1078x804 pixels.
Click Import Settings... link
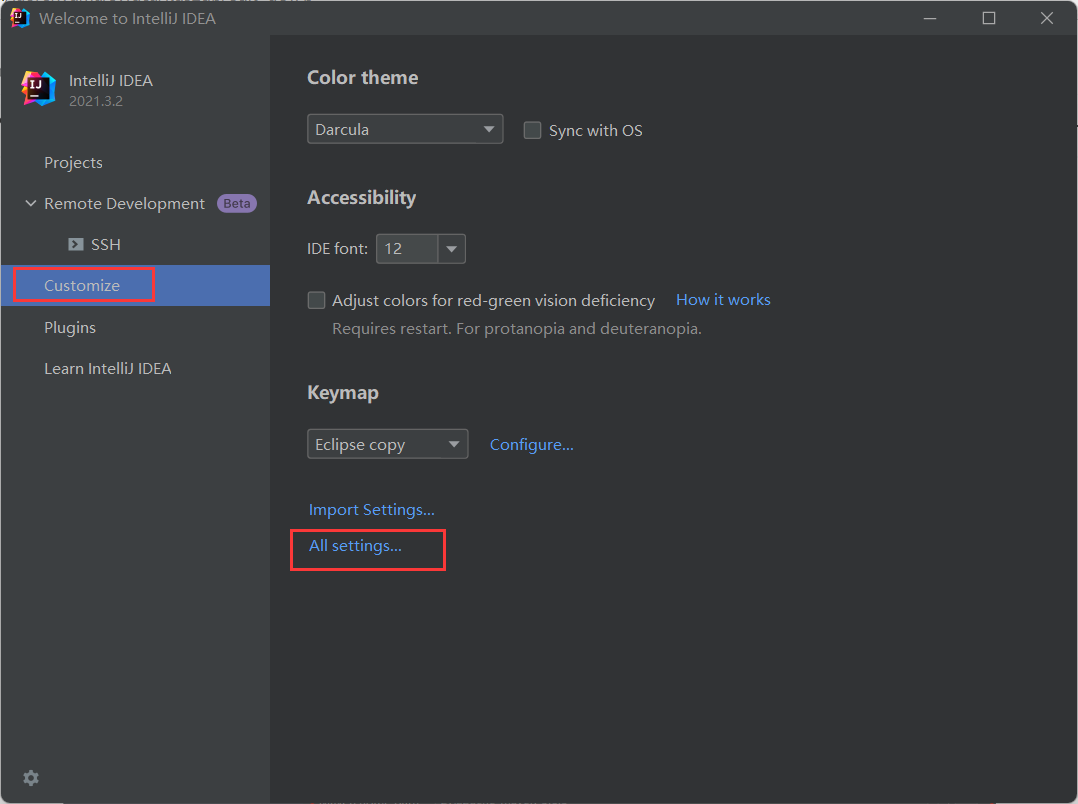point(371,510)
